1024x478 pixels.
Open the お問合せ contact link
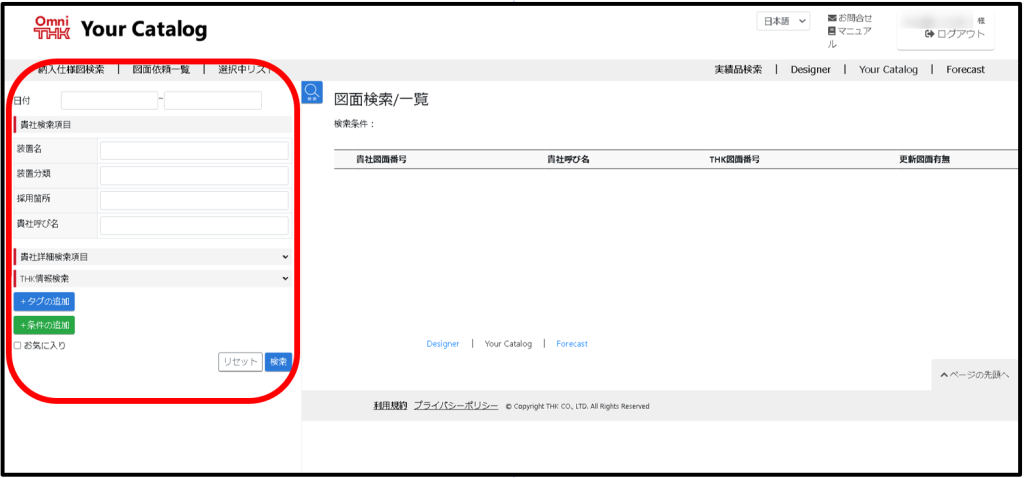850,18
